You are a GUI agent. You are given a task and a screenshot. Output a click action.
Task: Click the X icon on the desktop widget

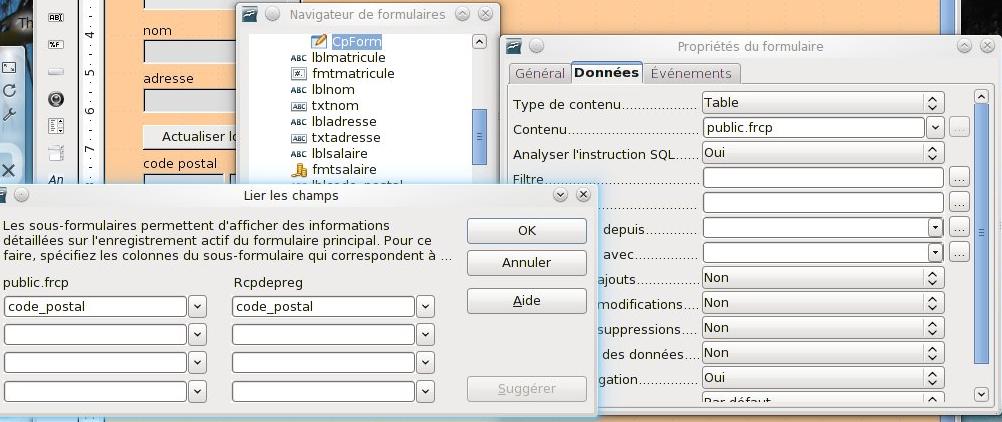[8, 170]
